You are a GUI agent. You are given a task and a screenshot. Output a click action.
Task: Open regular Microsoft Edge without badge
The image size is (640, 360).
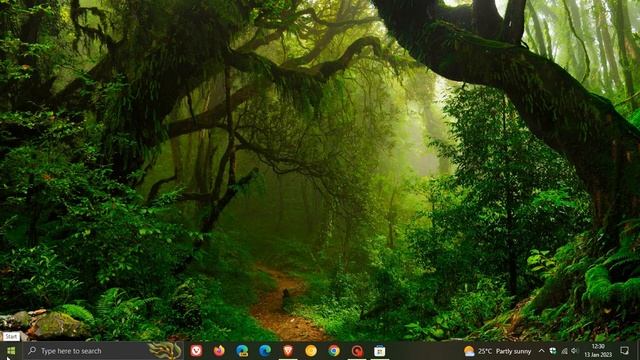tap(265, 351)
